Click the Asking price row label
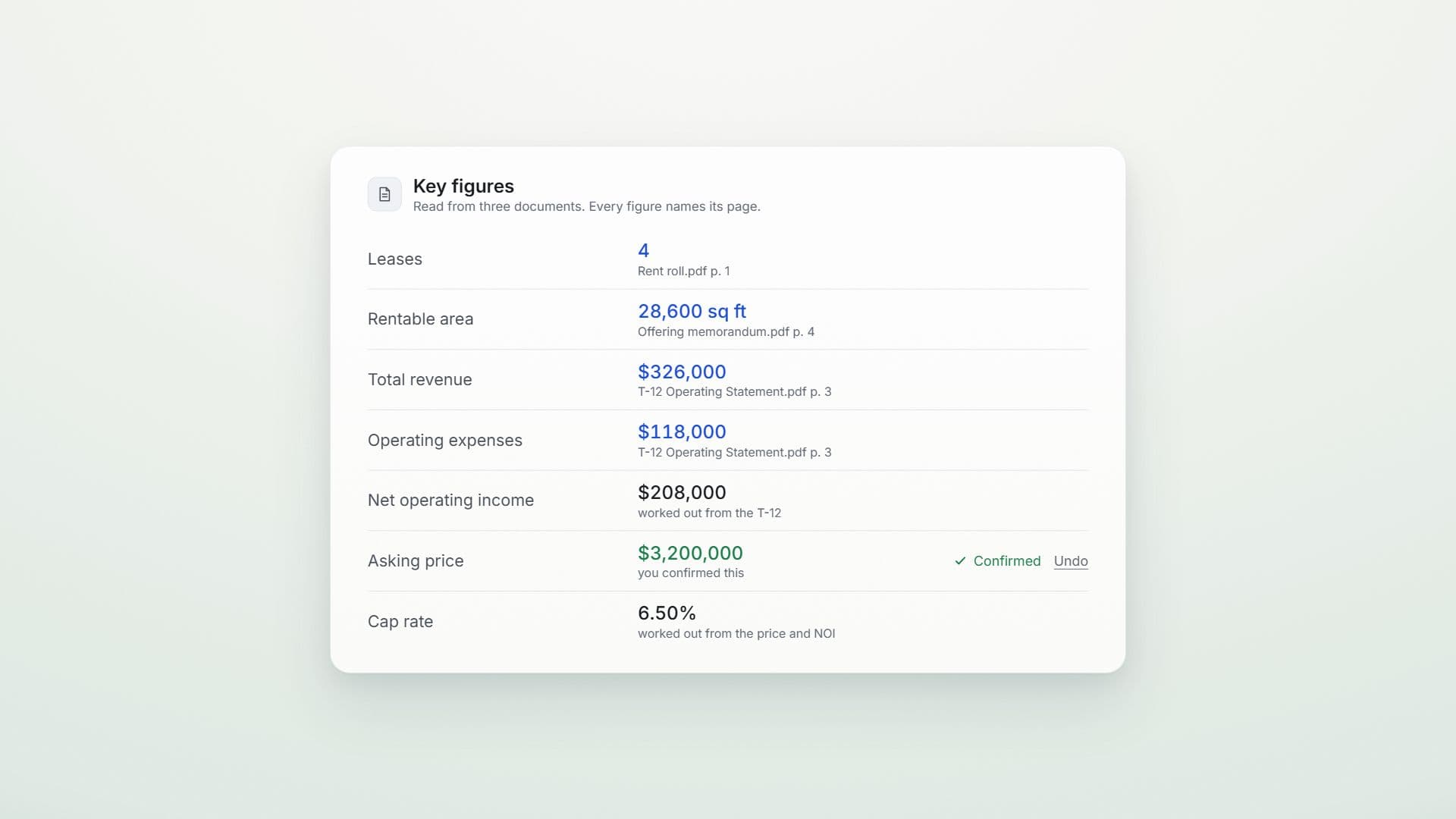The image size is (1456, 819). [x=416, y=560]
